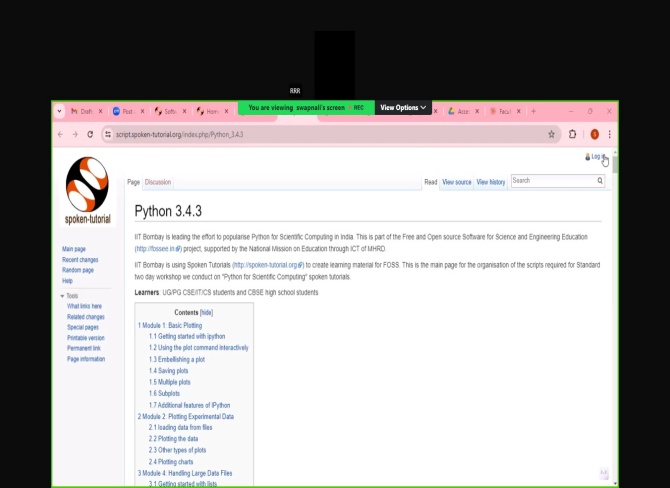Open the red profile avatar icon
The image size is (670, 488).
pos(594,134)
